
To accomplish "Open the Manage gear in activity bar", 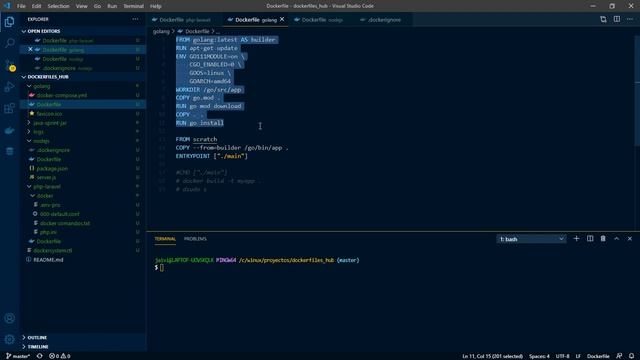I will [x=9, y=339].
